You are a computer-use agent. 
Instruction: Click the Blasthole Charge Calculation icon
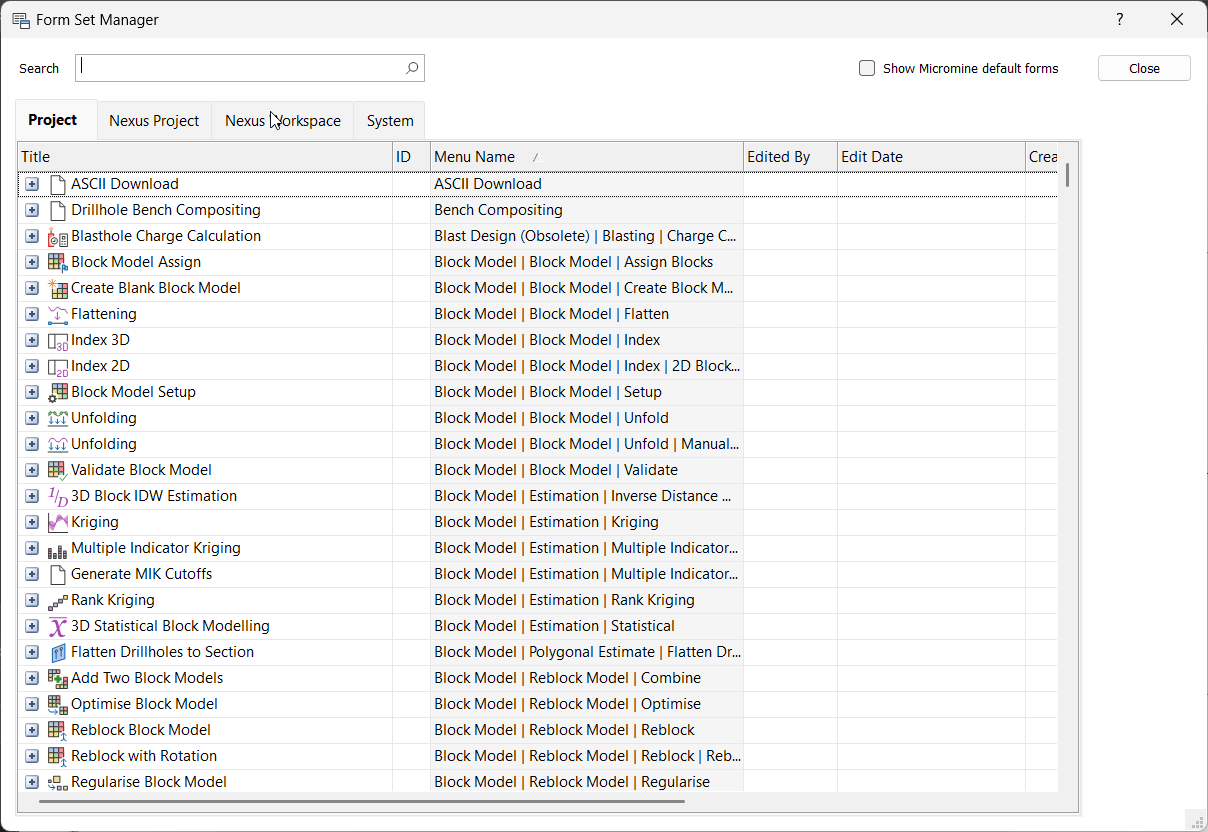[x=58, y=236]
